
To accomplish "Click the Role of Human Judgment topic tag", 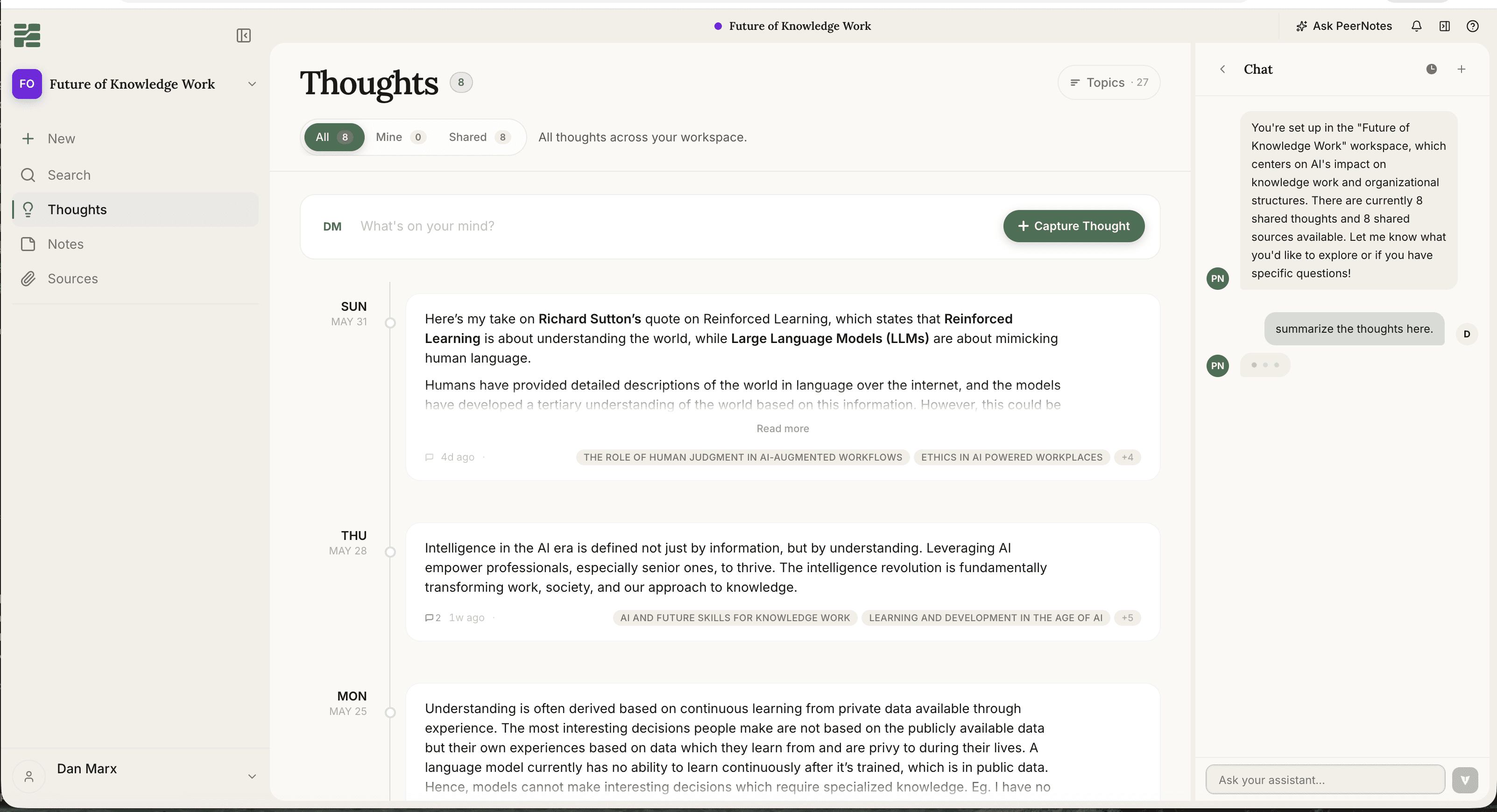I will tap(743, 457).
